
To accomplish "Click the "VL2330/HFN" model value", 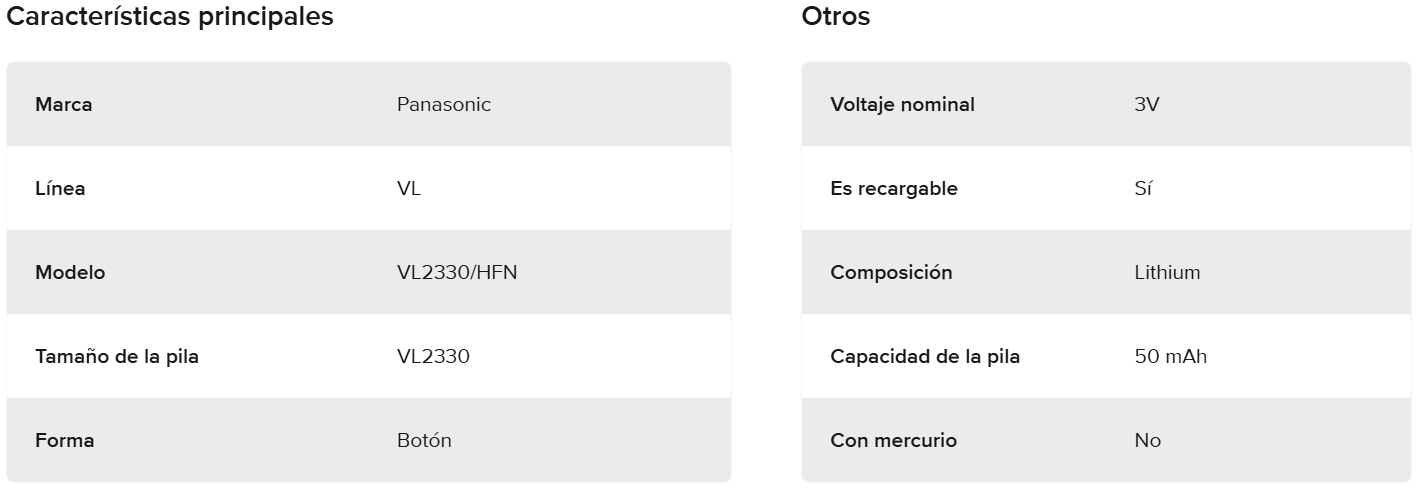I will [x=457, y=272].
